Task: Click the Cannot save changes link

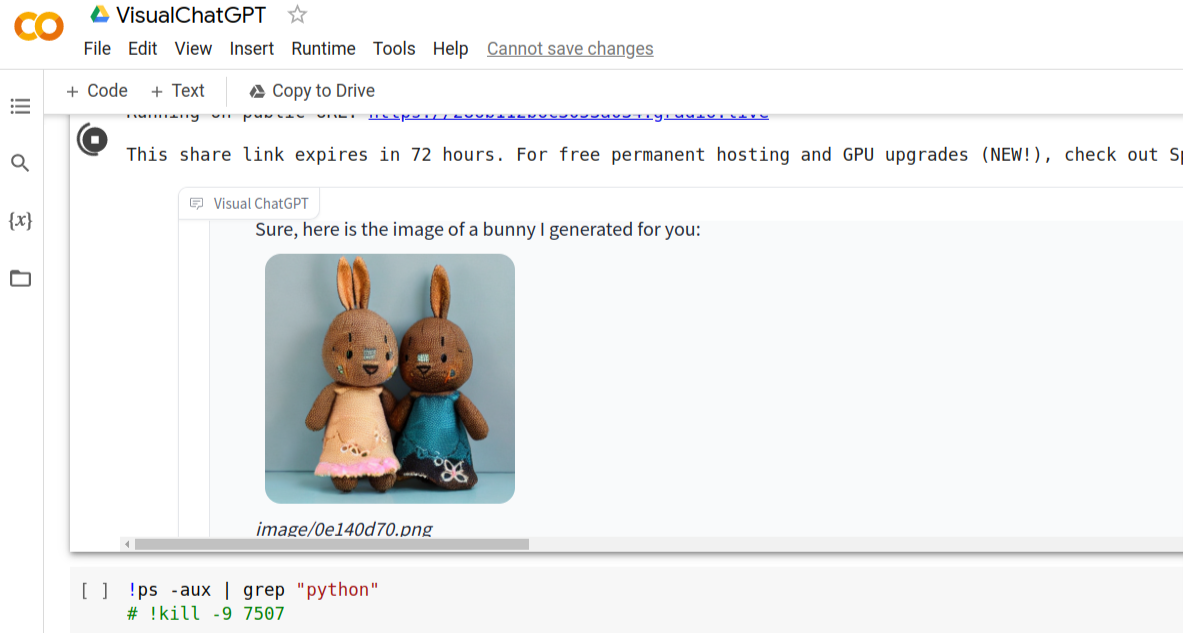Action: coord(570,49)
